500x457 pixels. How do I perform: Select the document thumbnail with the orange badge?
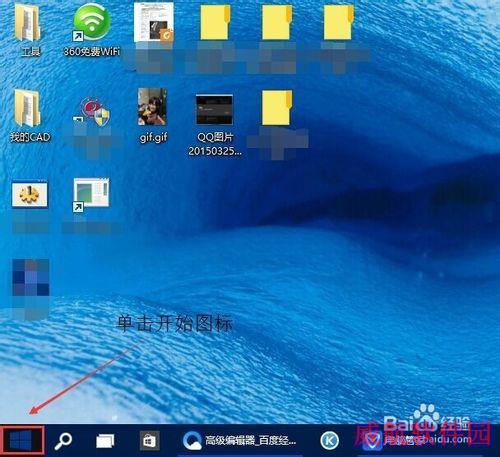(x=154, y=23)
